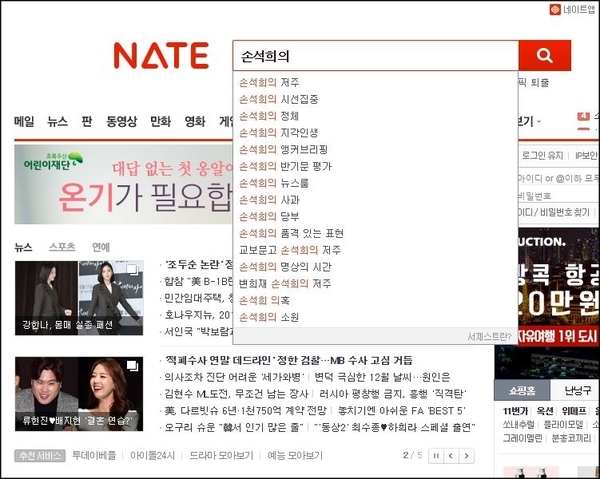Open the 그레이멜린 shop link
Viewport: 600px width, 479px height.
click(x=522, y=438)
